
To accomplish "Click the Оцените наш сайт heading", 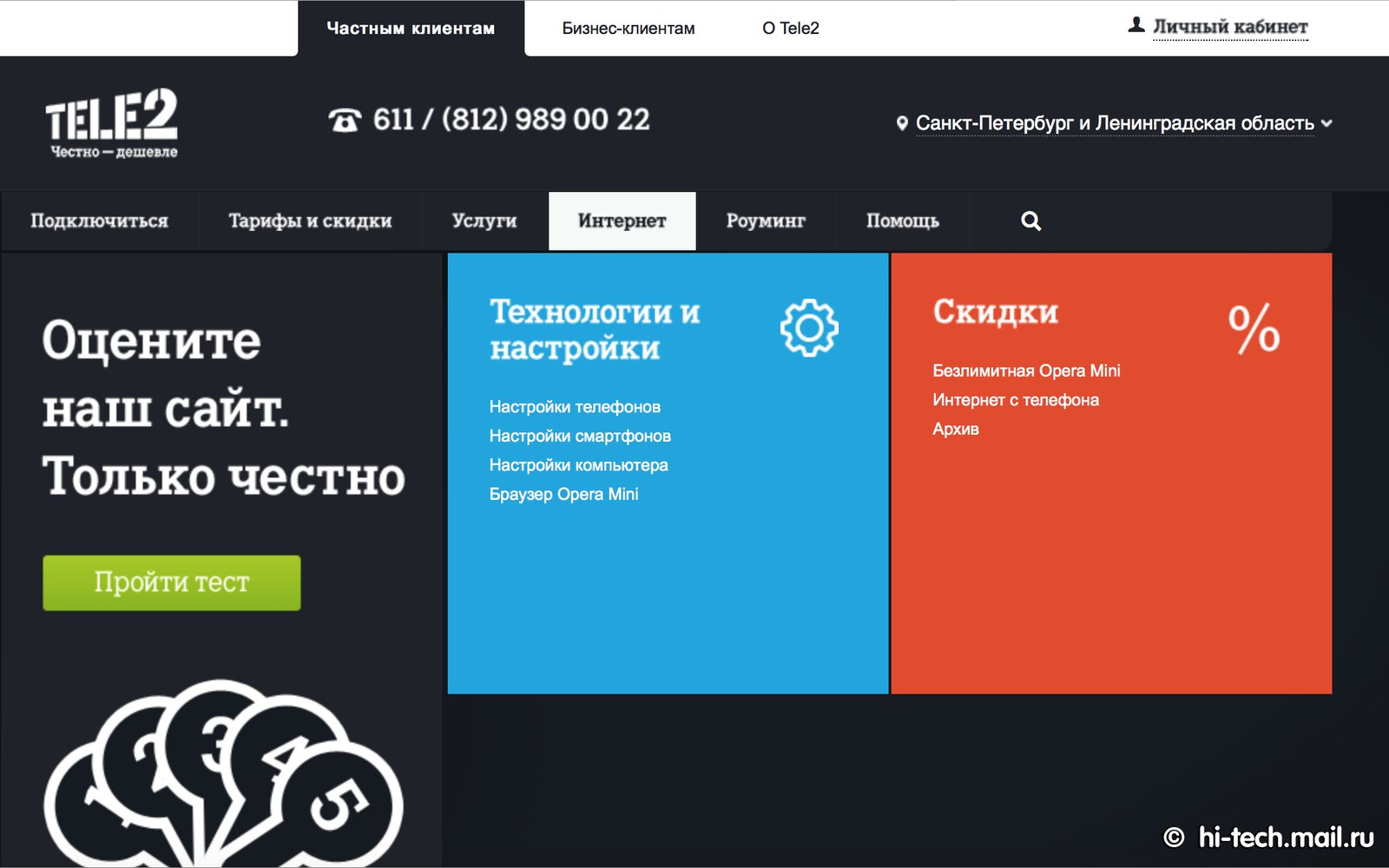I will coord(223,408).
